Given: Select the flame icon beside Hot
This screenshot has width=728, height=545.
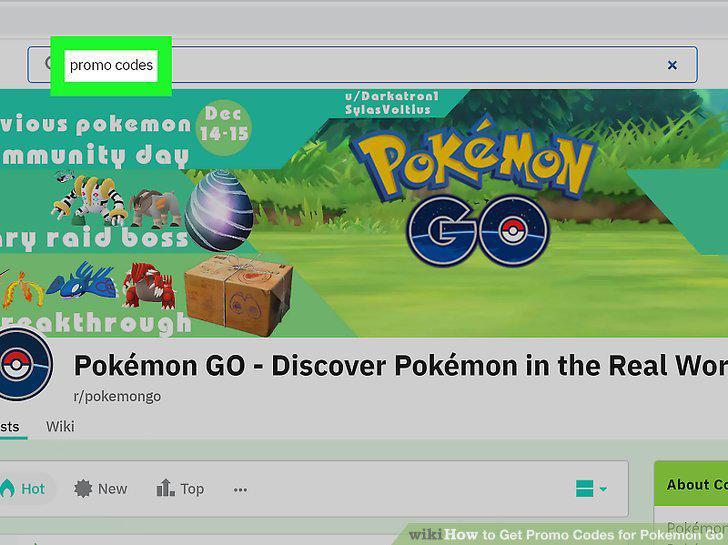Looking at the screenshot, I should (7, 488).
